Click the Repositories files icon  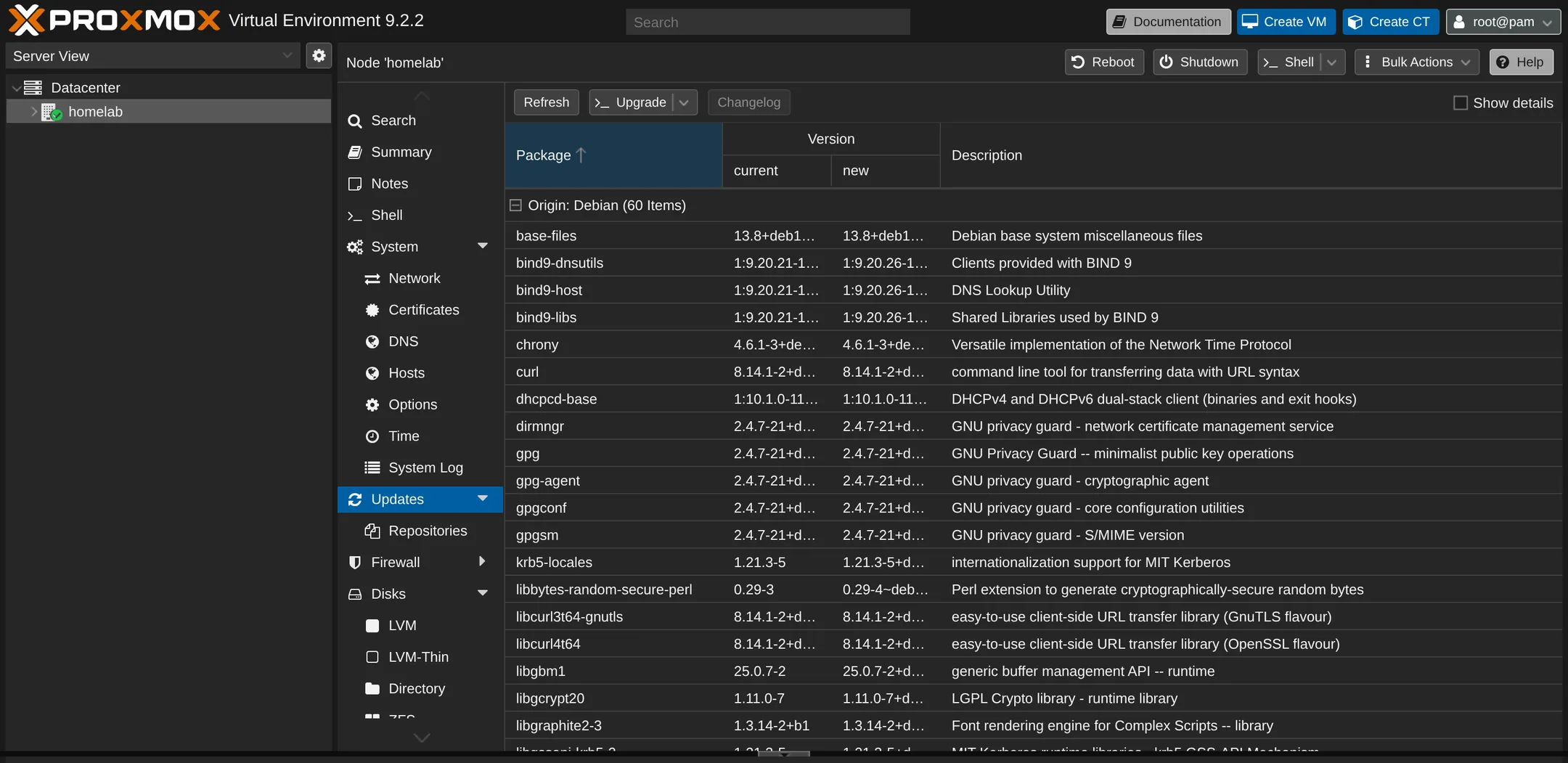[372, 531]
